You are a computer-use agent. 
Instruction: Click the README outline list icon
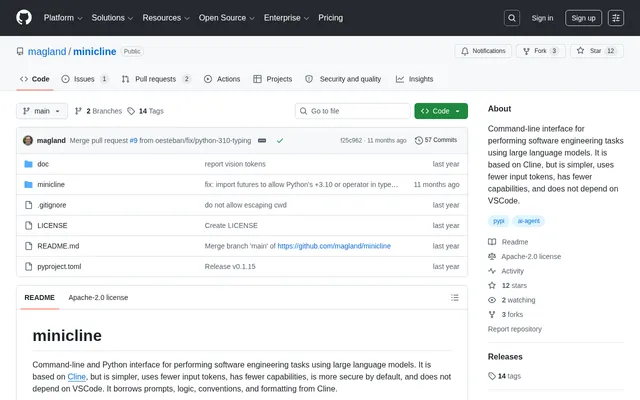[x=455, y=298]
